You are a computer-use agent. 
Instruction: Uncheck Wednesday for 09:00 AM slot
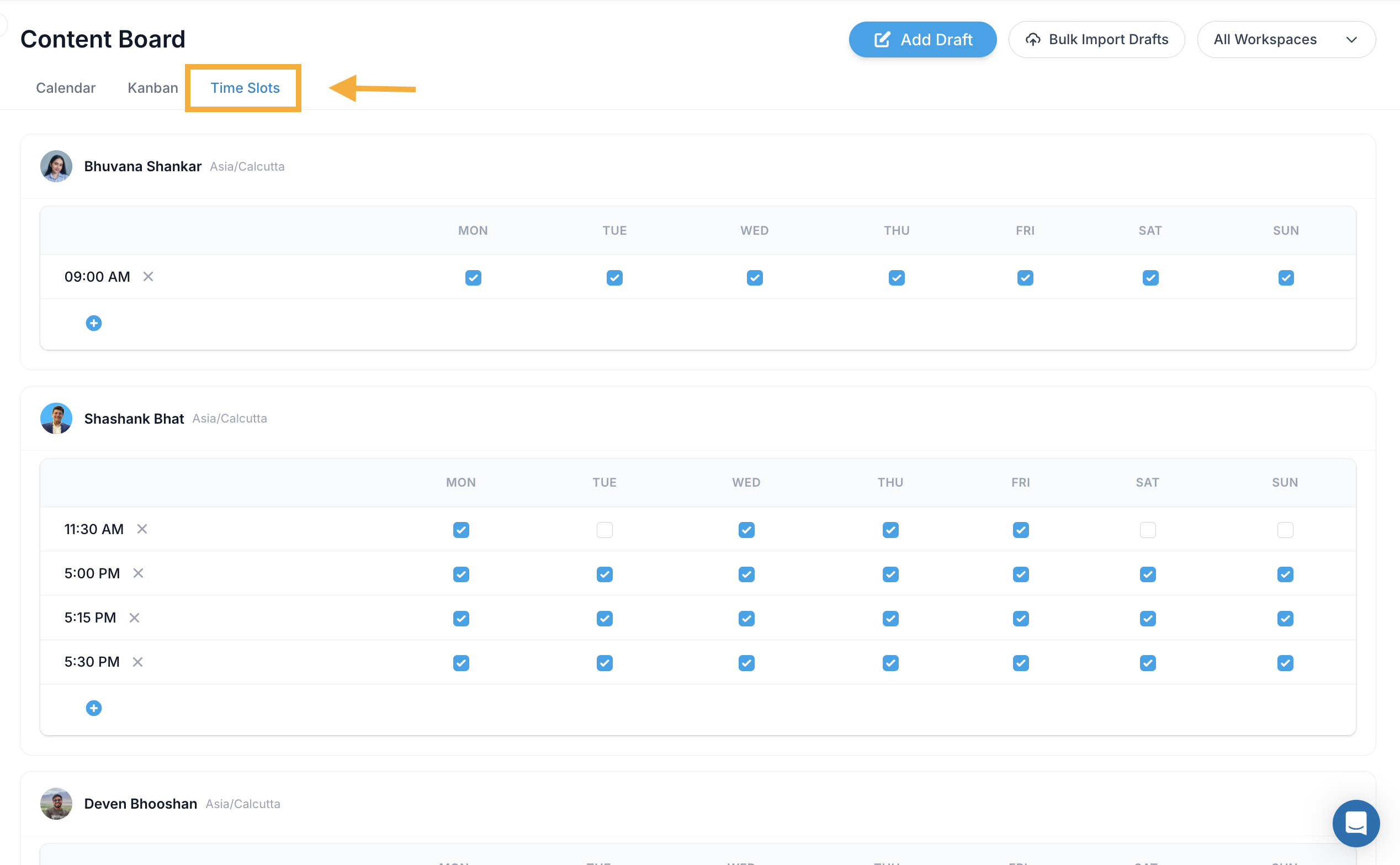[x=755, y=278]
